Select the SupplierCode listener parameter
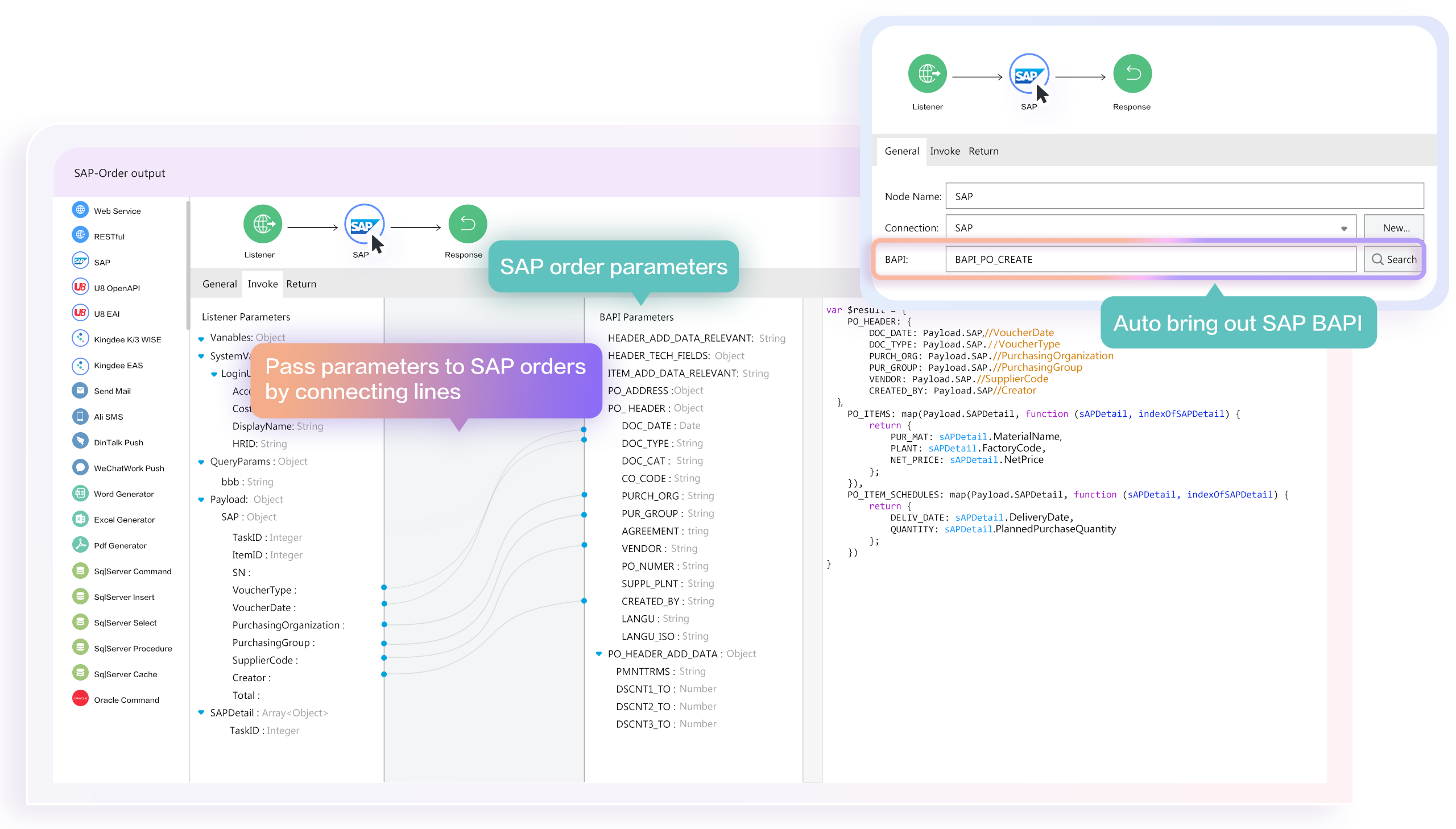1456x829 pixels. point(265,660)
